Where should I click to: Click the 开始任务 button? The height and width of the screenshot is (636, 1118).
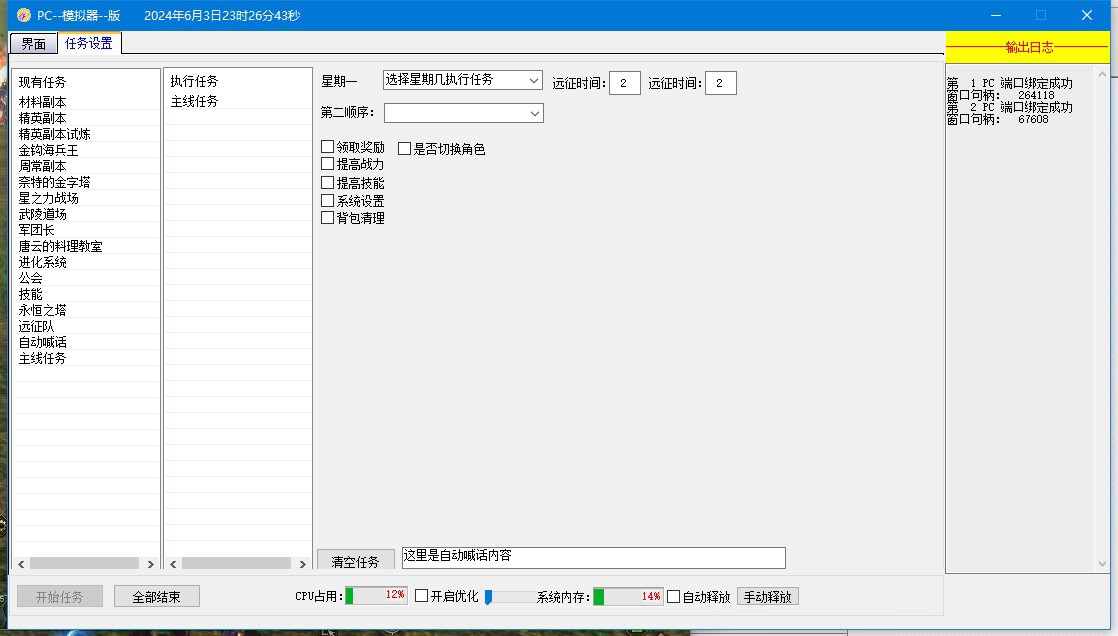[60, 597]
